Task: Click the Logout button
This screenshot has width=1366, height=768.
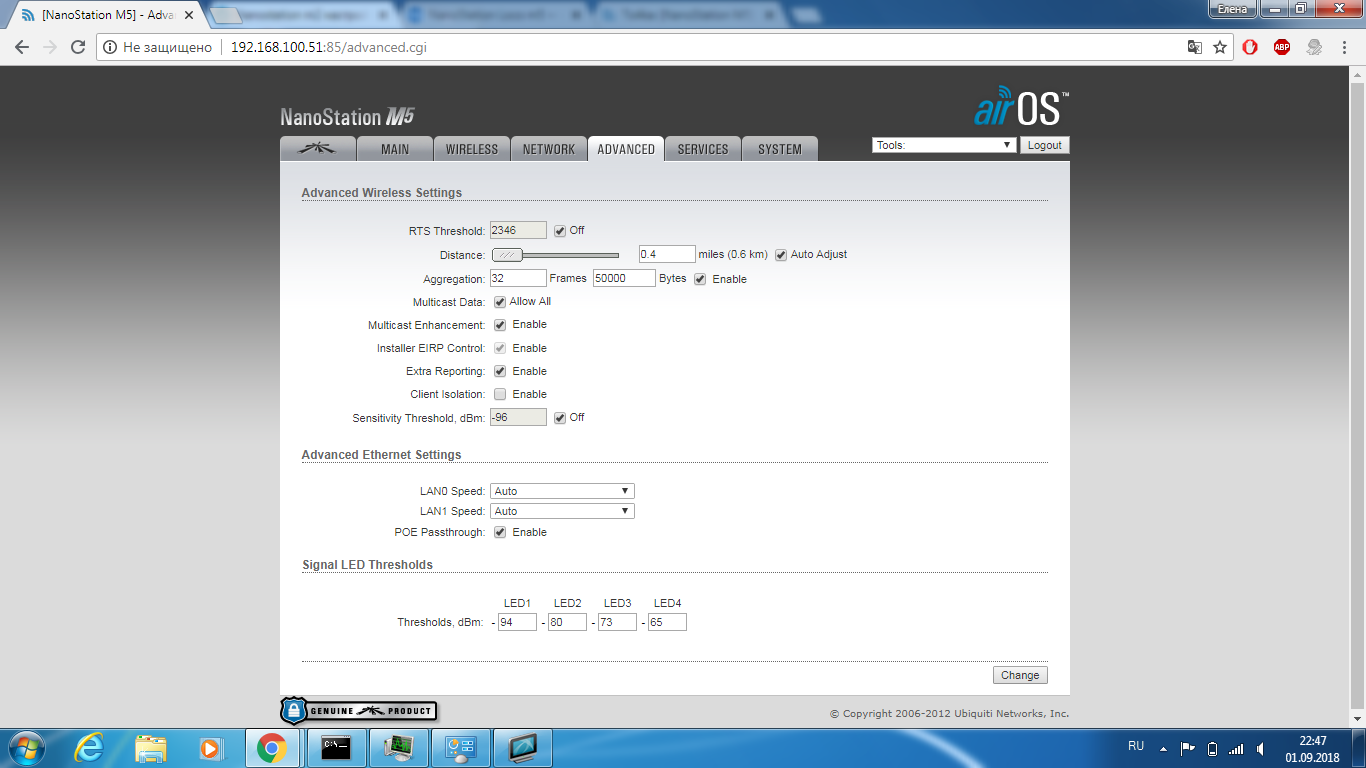Action: (1044, 145)
